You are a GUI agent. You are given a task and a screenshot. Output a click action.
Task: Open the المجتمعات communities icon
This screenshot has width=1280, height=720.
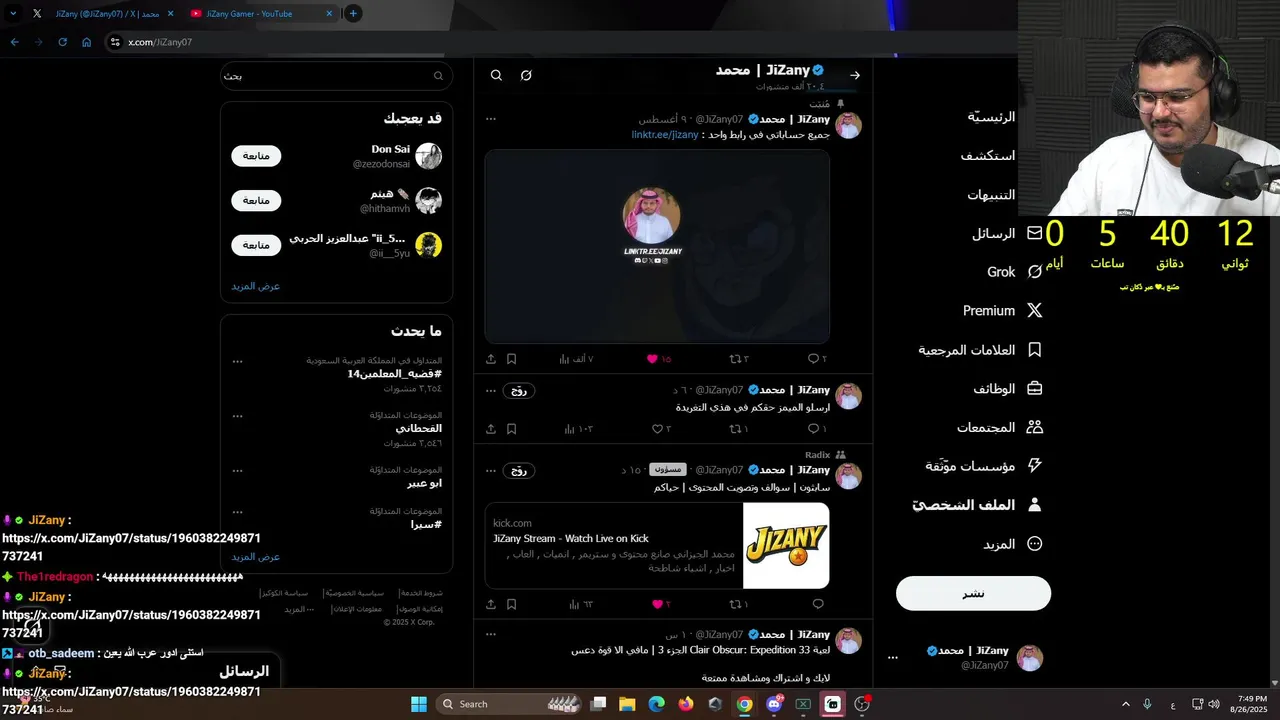[x=1035, y=427]
